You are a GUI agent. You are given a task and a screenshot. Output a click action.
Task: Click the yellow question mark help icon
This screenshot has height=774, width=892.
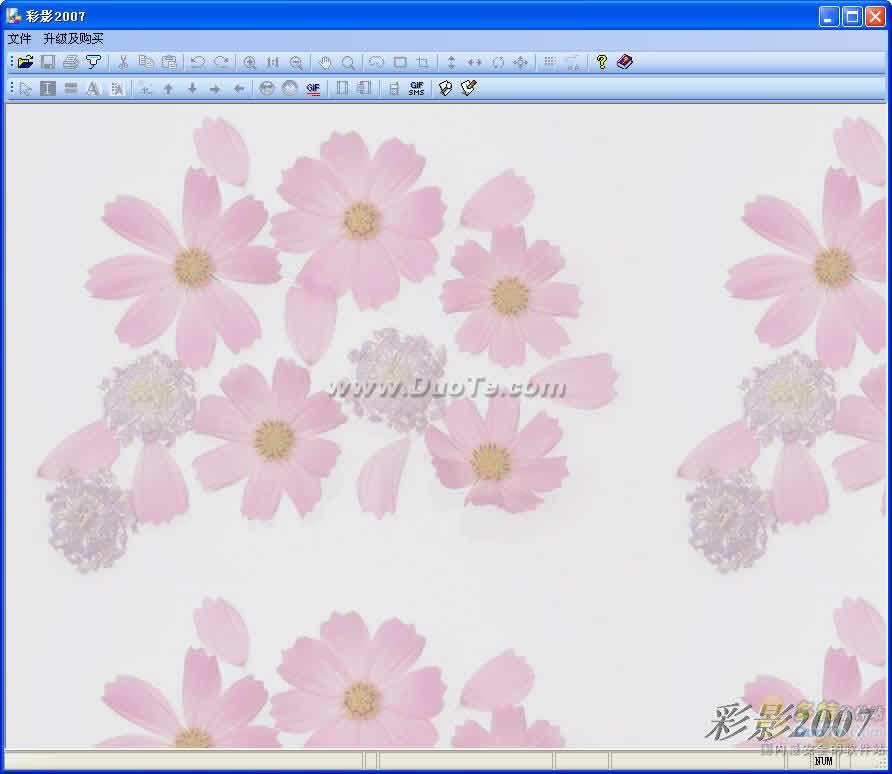point(601,61)
